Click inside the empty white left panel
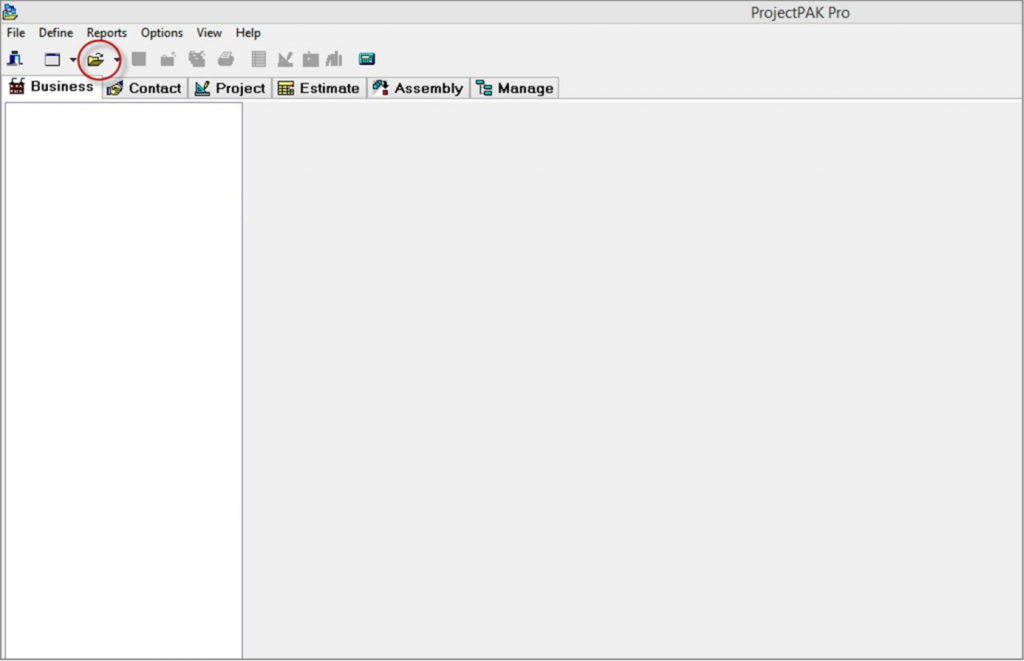The height and width of the screenshot is (661, 1024). 123,380
